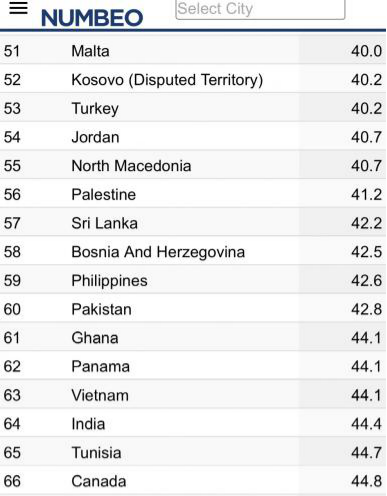Select Vietnam ranked 63
Screen dimensions: 387x496
[100, 395]
